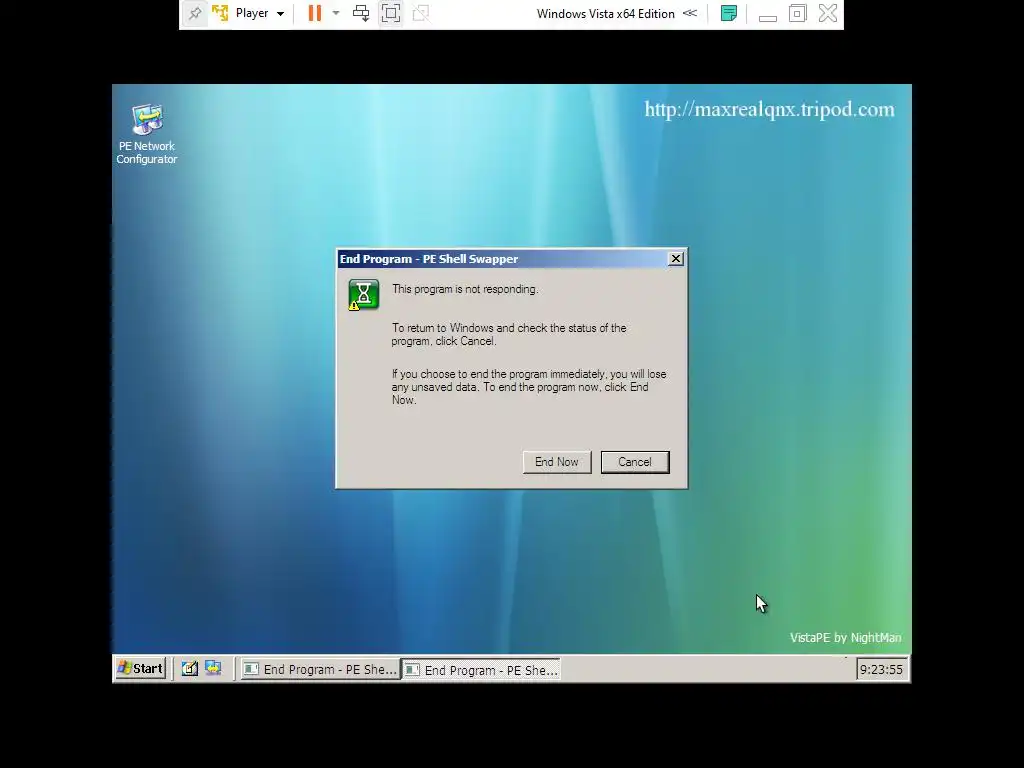Click the notepad quick launch icon
1024x768 pixels.
click(189, 668)
